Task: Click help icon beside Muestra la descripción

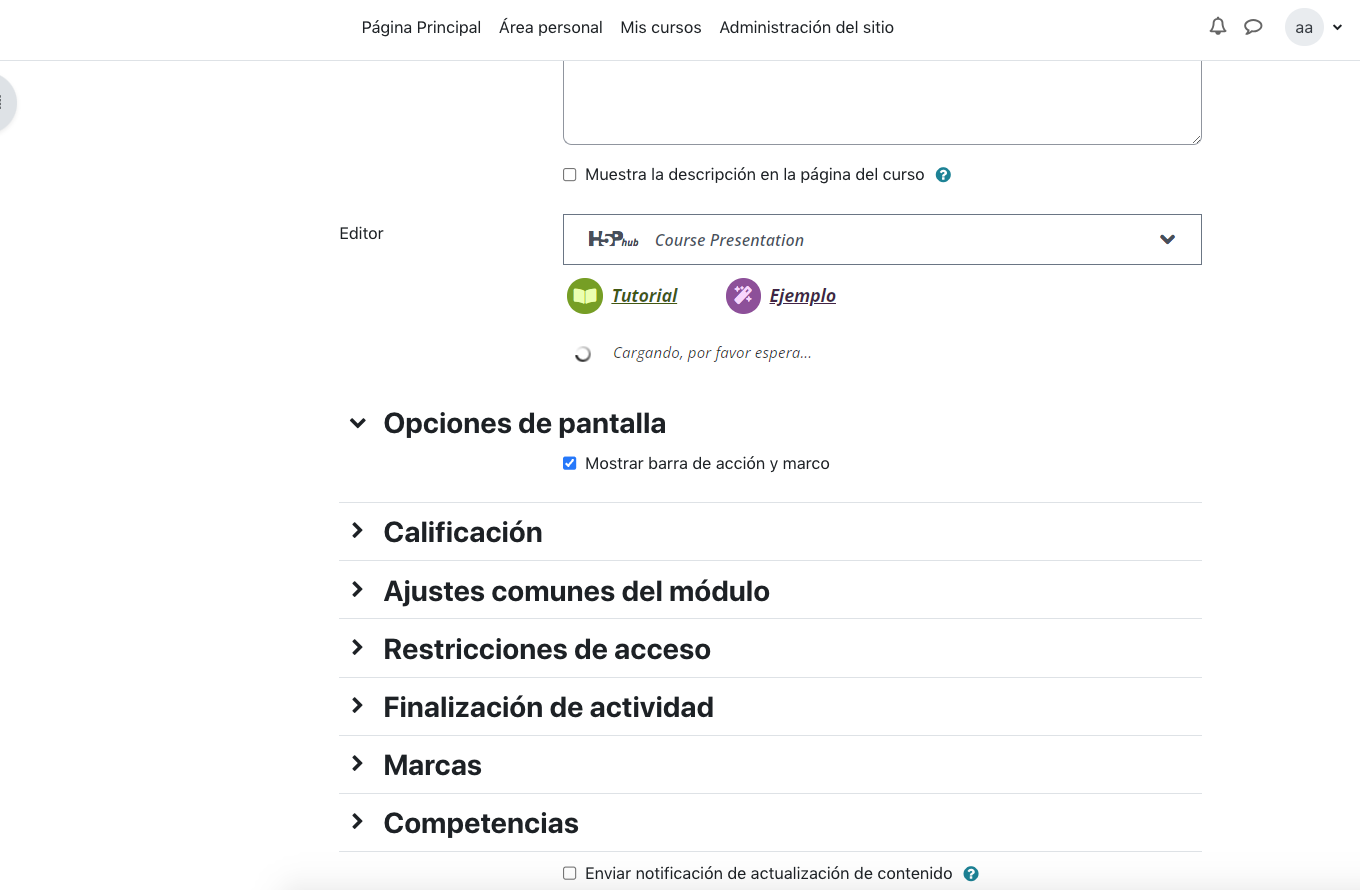Action: (x=943, y=175)
